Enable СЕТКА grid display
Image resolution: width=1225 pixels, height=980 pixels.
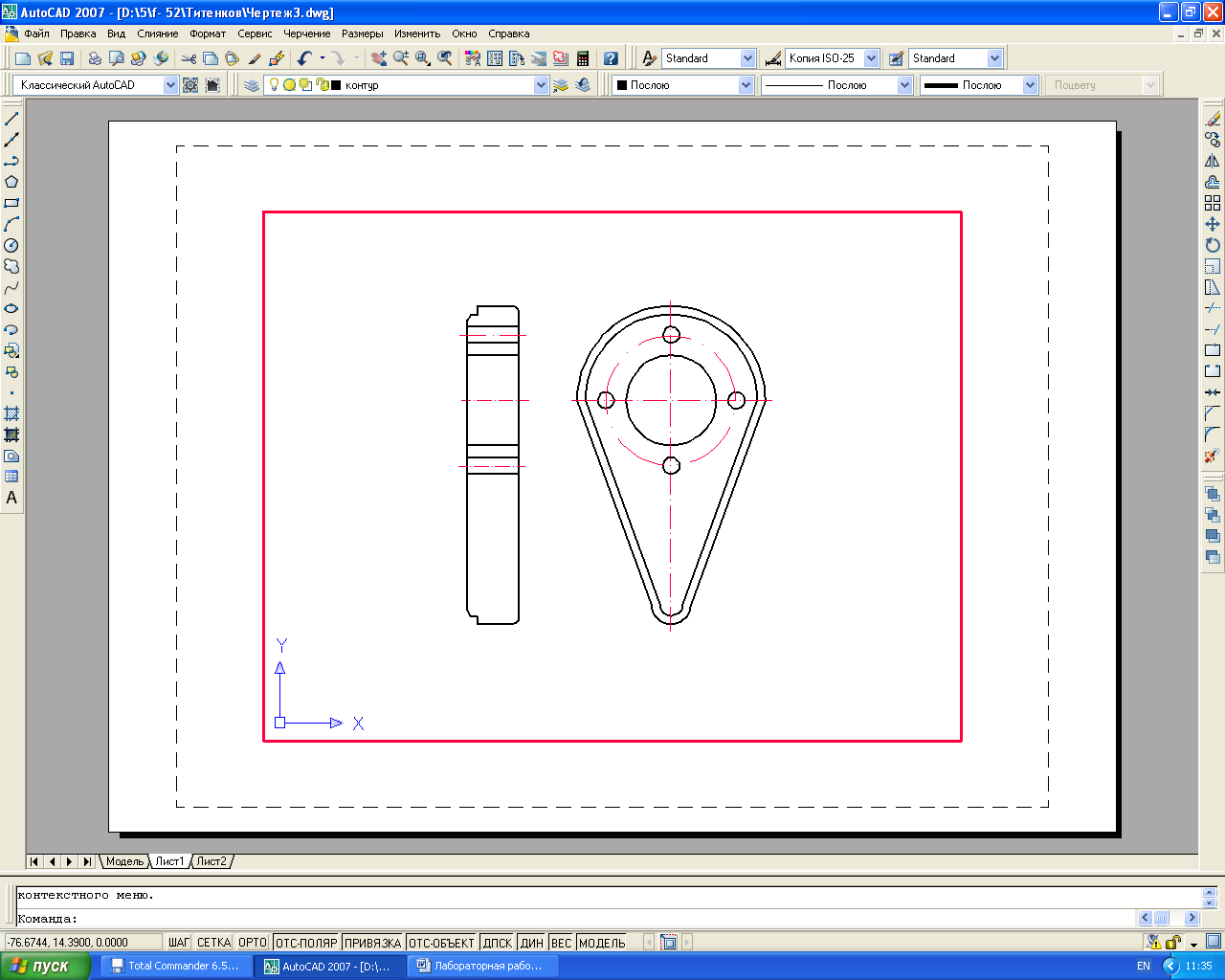tap(213, 943)
